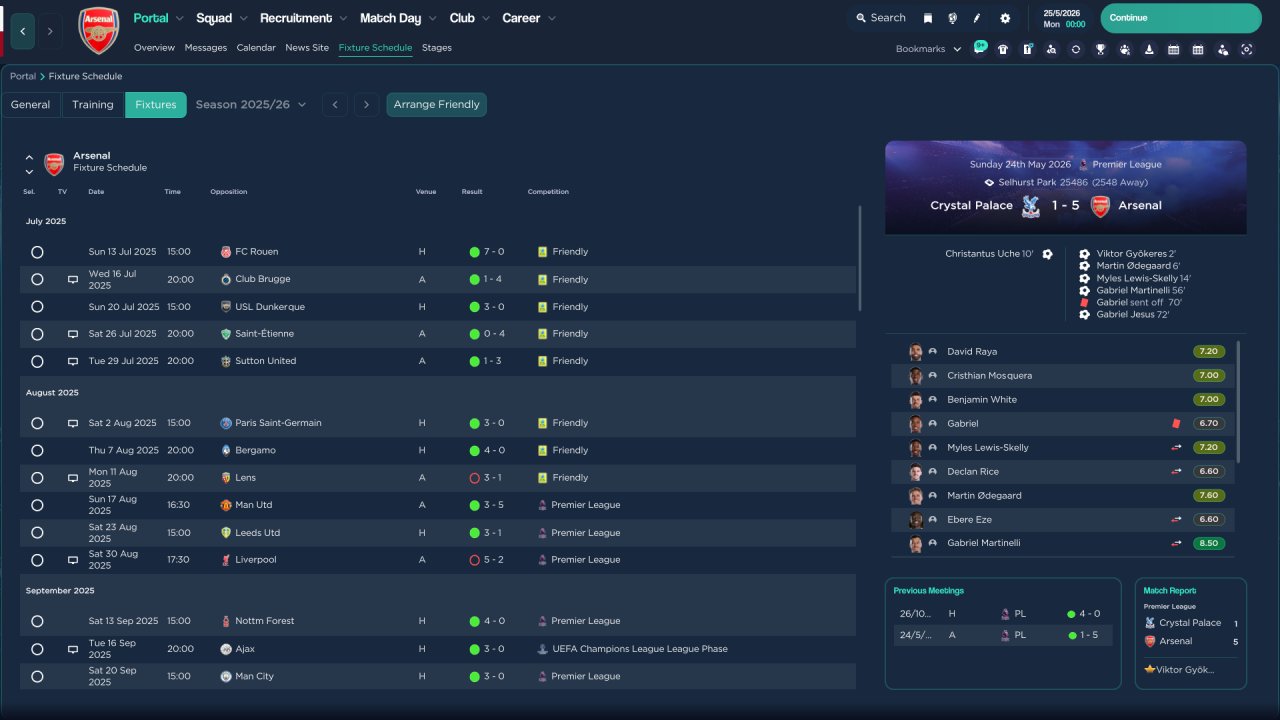
Task: Select the Man Utd fixture radio button
Action: pos(37,505)
